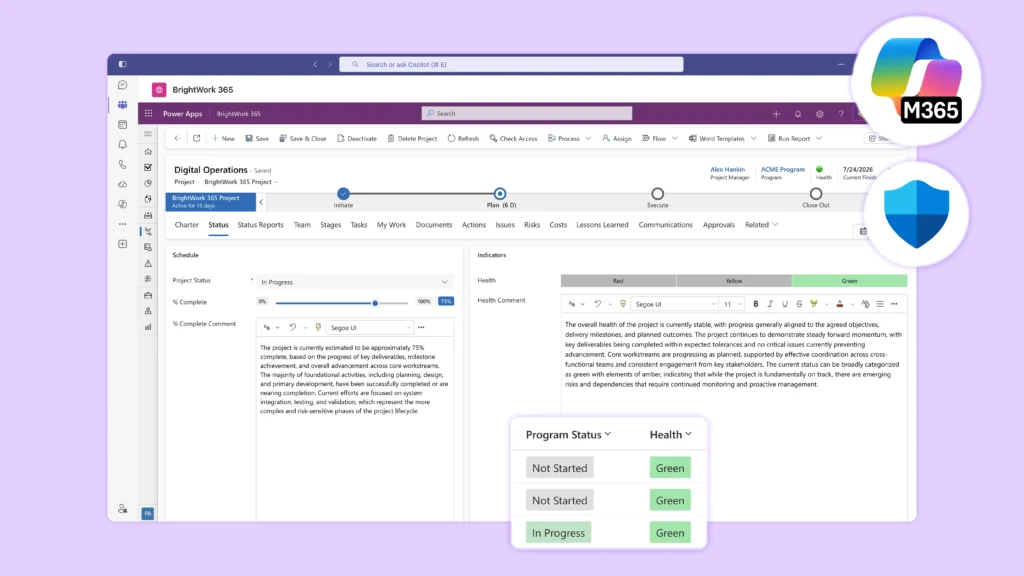The width and height of the screenshot is (1024, 576).
Task: Open the bar chart icon in site navigation
Action: [148, 327]
